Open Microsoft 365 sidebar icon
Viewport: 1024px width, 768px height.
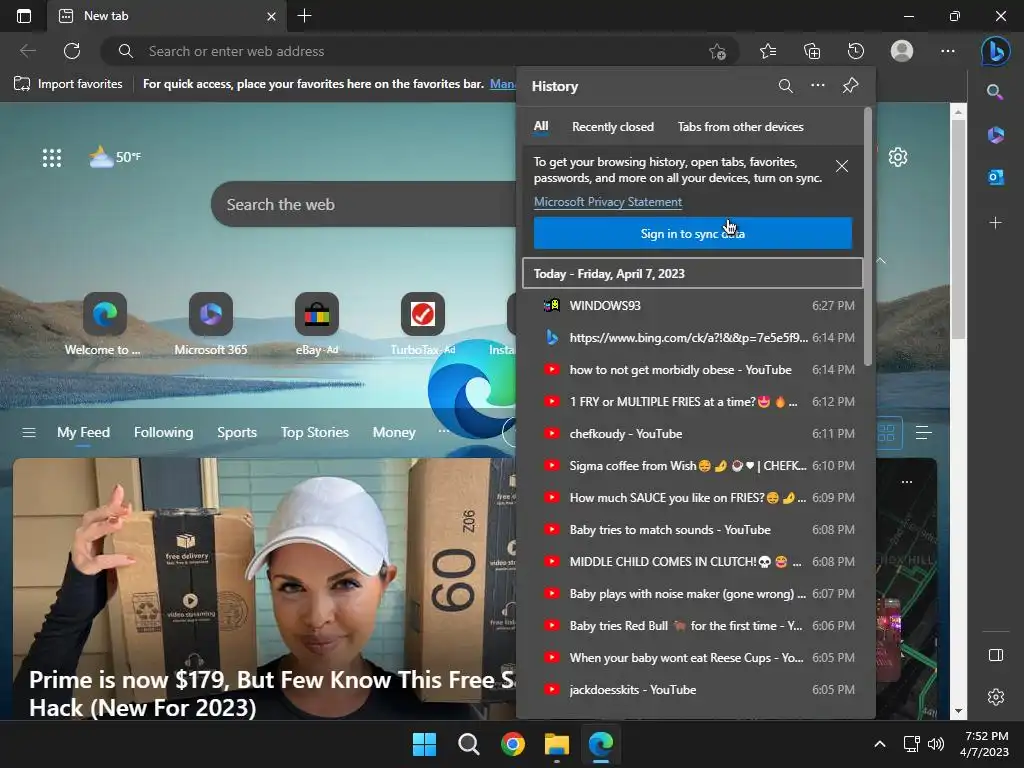coord(995,135)
